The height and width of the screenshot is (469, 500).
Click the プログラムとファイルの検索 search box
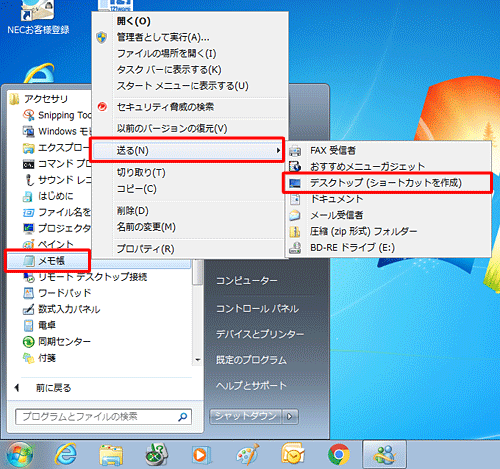[103, 417]
